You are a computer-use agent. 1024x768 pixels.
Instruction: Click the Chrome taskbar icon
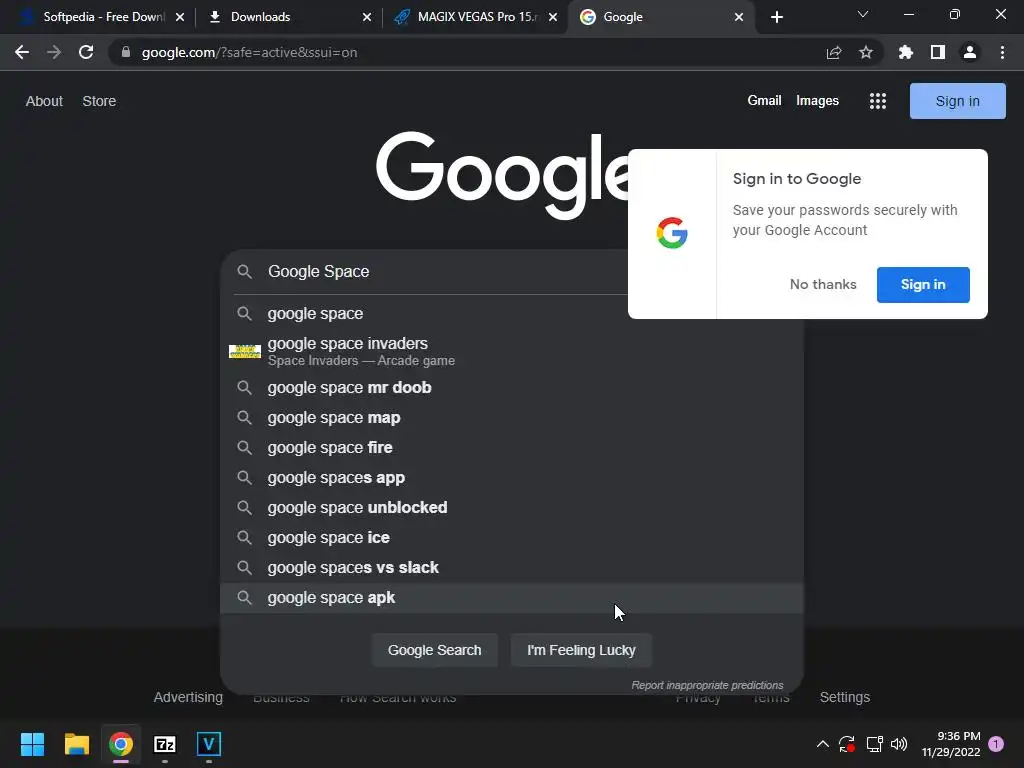pyautogui.click(x=121, y=744)
